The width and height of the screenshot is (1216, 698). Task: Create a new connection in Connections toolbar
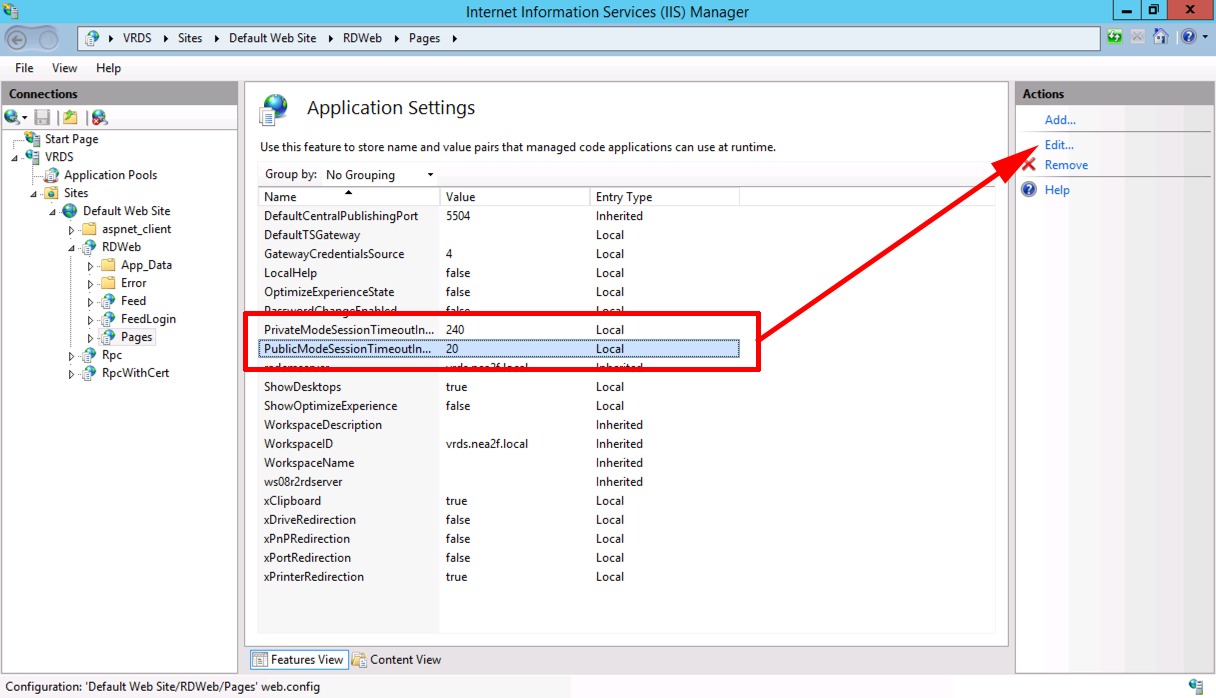[13, 117]
